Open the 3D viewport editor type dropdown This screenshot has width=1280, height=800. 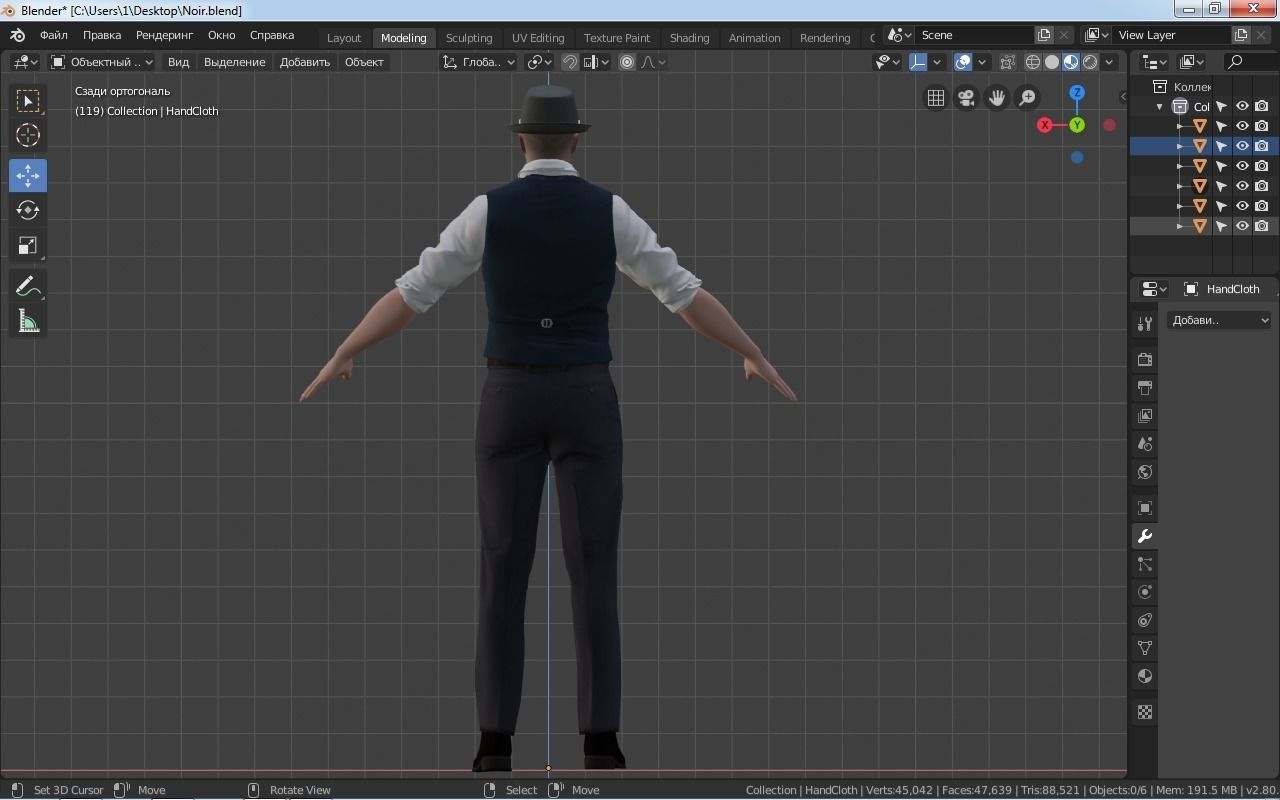(25, 62)
